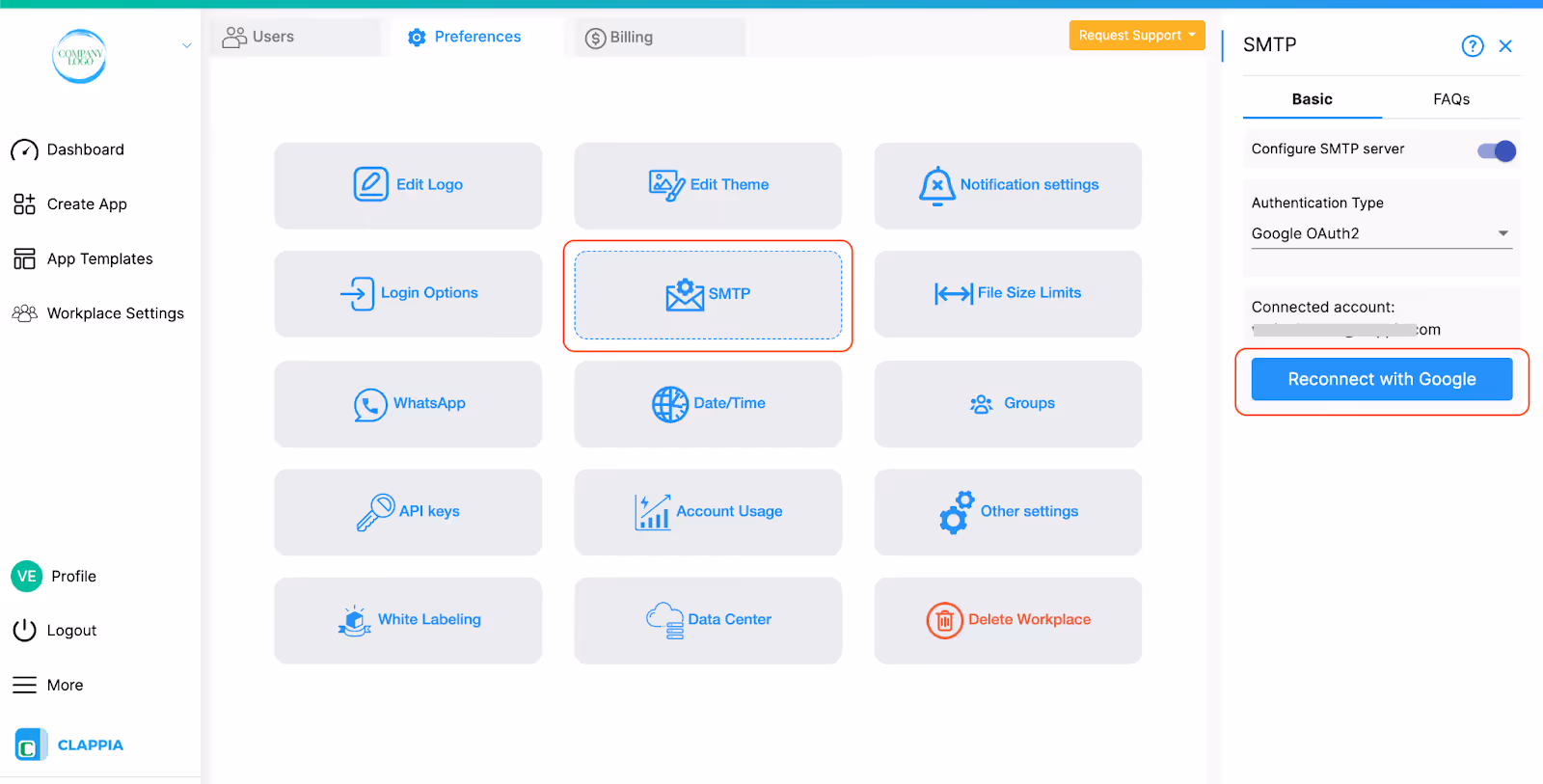
Task: Click the Groups people icon
Action: tap(982, 404)
